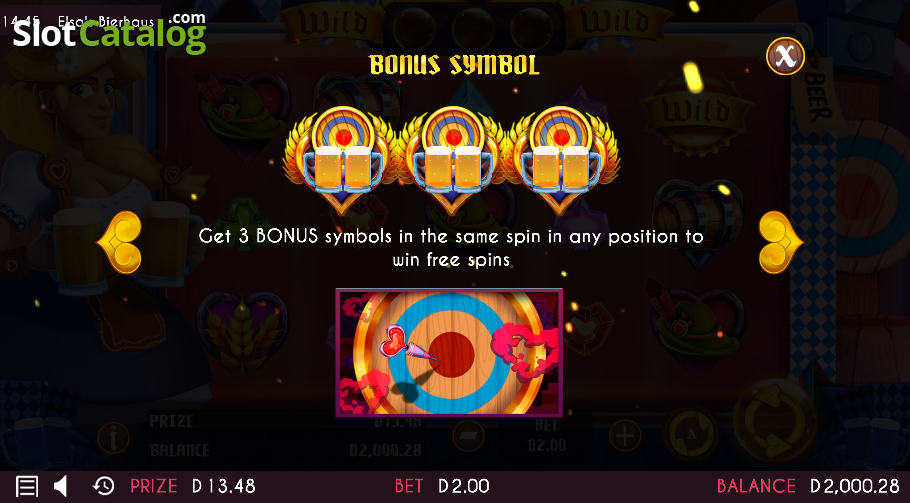Increase bet with the plus button
Screen dimensions: 910x503
click(625, 435)
